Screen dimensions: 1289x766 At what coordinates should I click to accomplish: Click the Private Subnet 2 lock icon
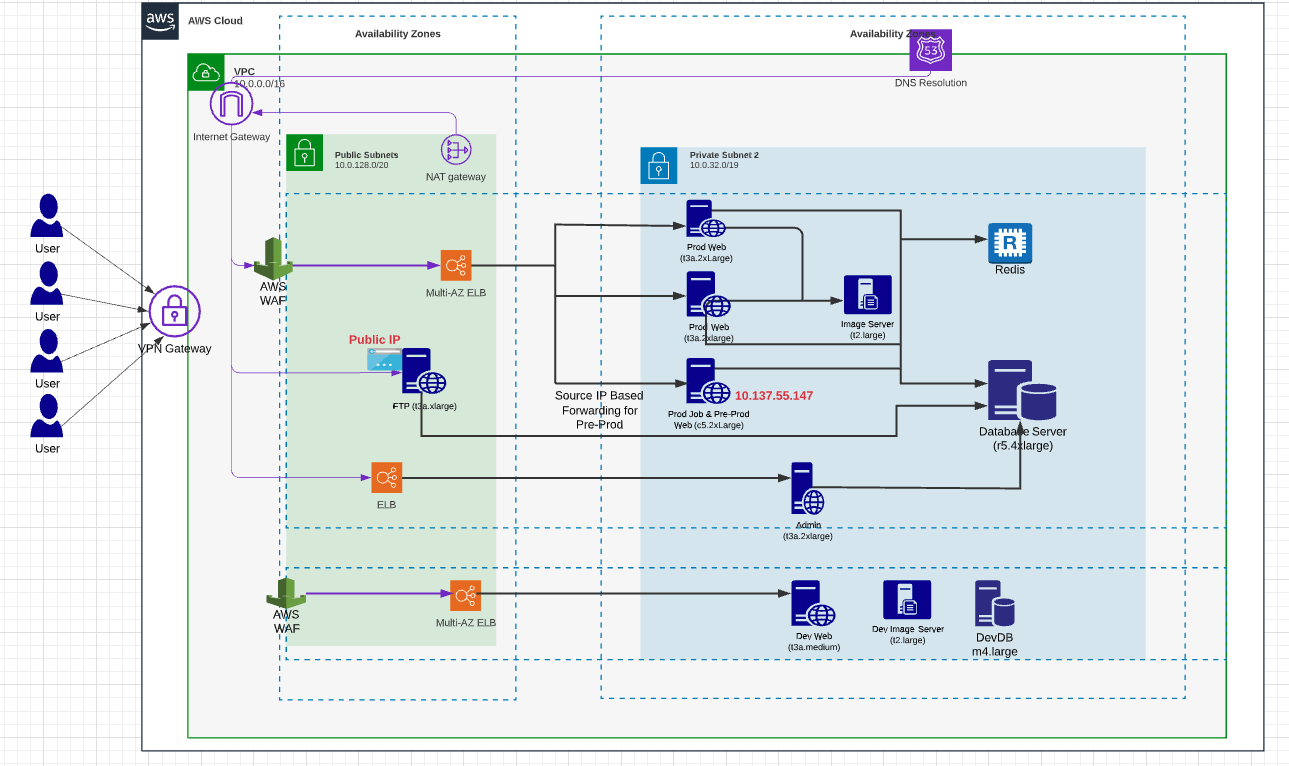click(x=659, y=166)
